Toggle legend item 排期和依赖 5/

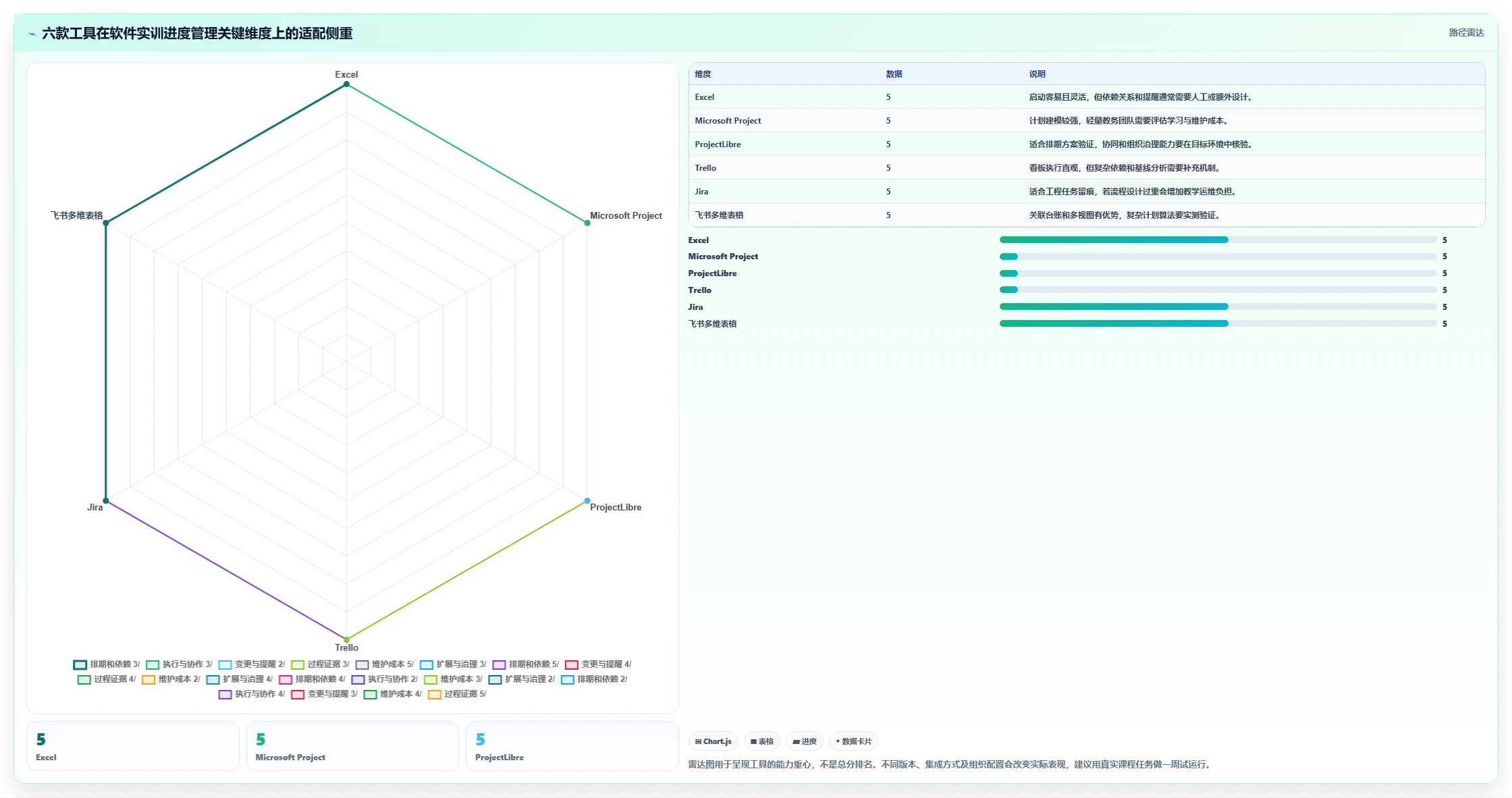pyautogui.click(x=525, y=664)
